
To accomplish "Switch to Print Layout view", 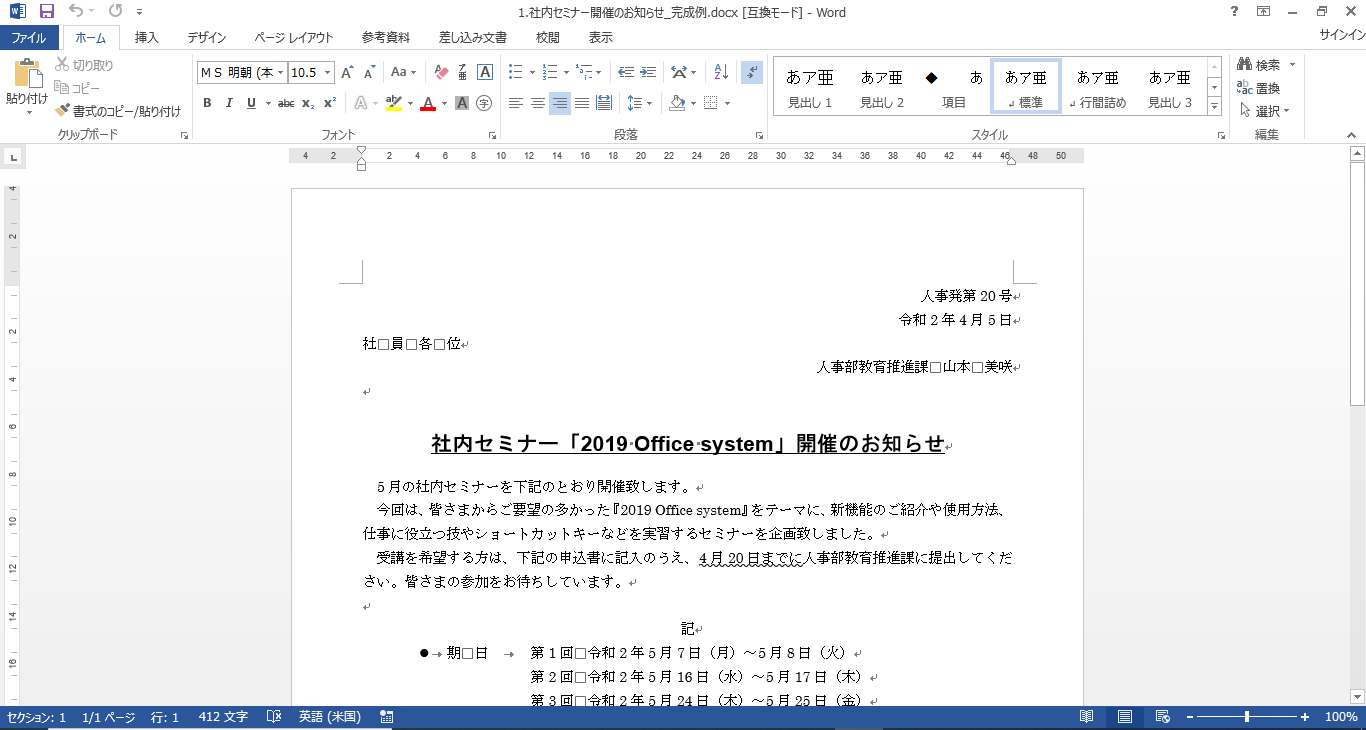I will [1125, 717].
